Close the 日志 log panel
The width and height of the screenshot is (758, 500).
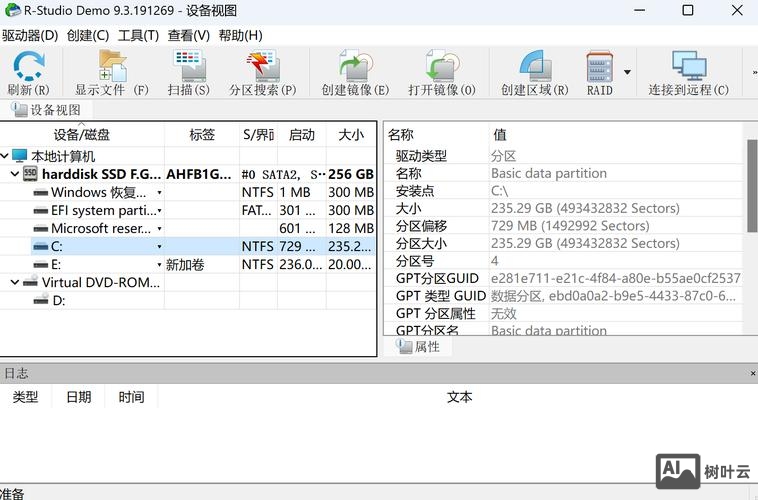point(753,373)
